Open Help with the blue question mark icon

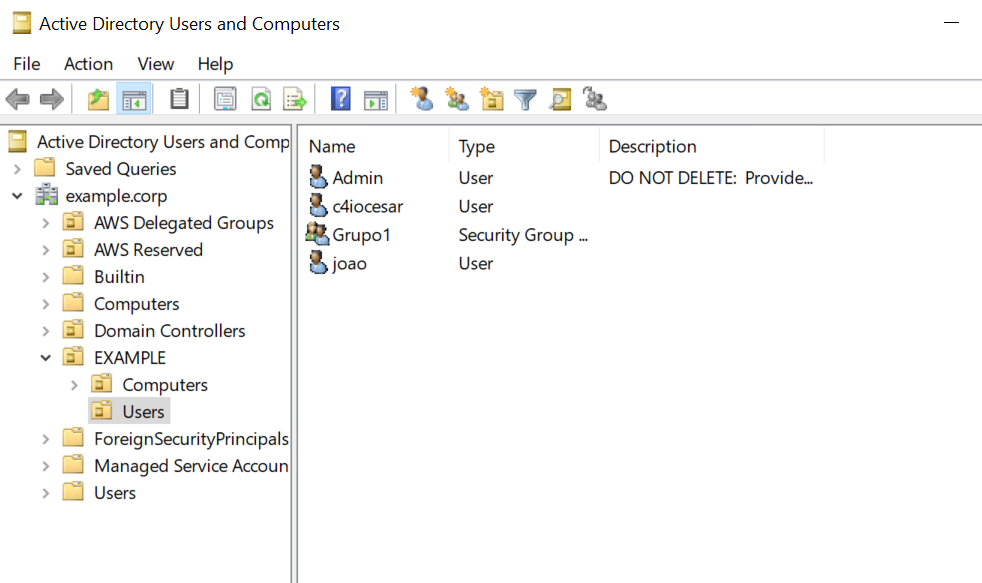click(x=341, y=99)
